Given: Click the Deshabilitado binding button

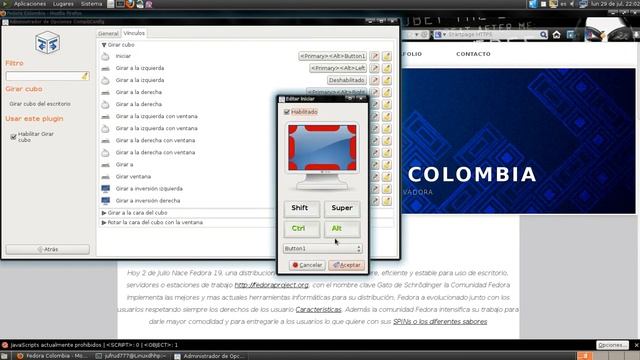Looking at the screenshot, I should tap(347, 80).
